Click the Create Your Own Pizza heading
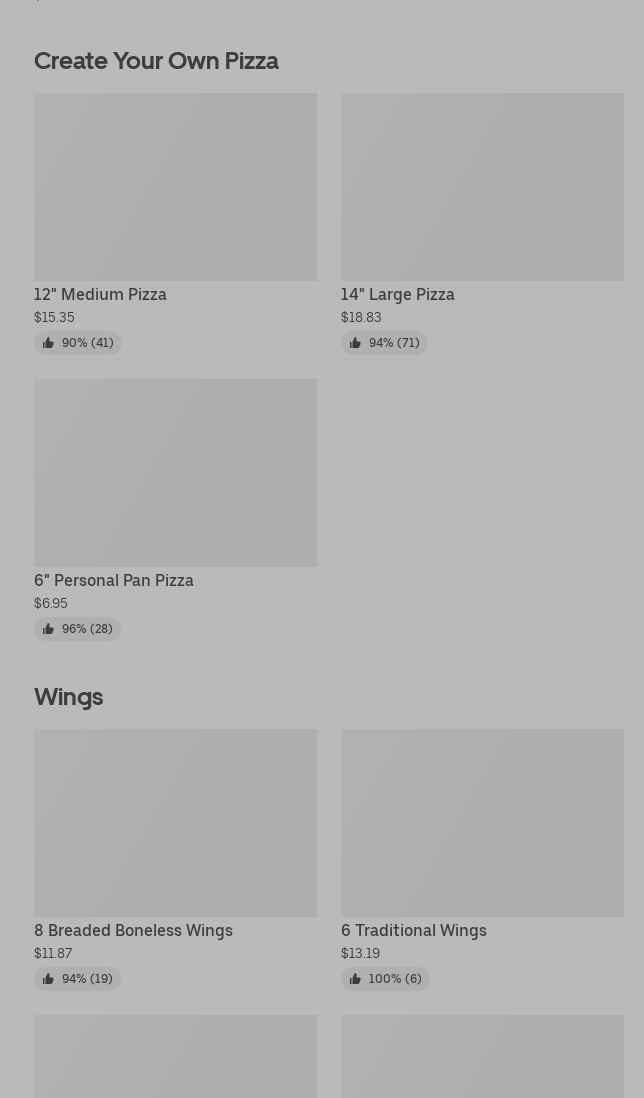The image size is (644, 1098). click(156, 61)
